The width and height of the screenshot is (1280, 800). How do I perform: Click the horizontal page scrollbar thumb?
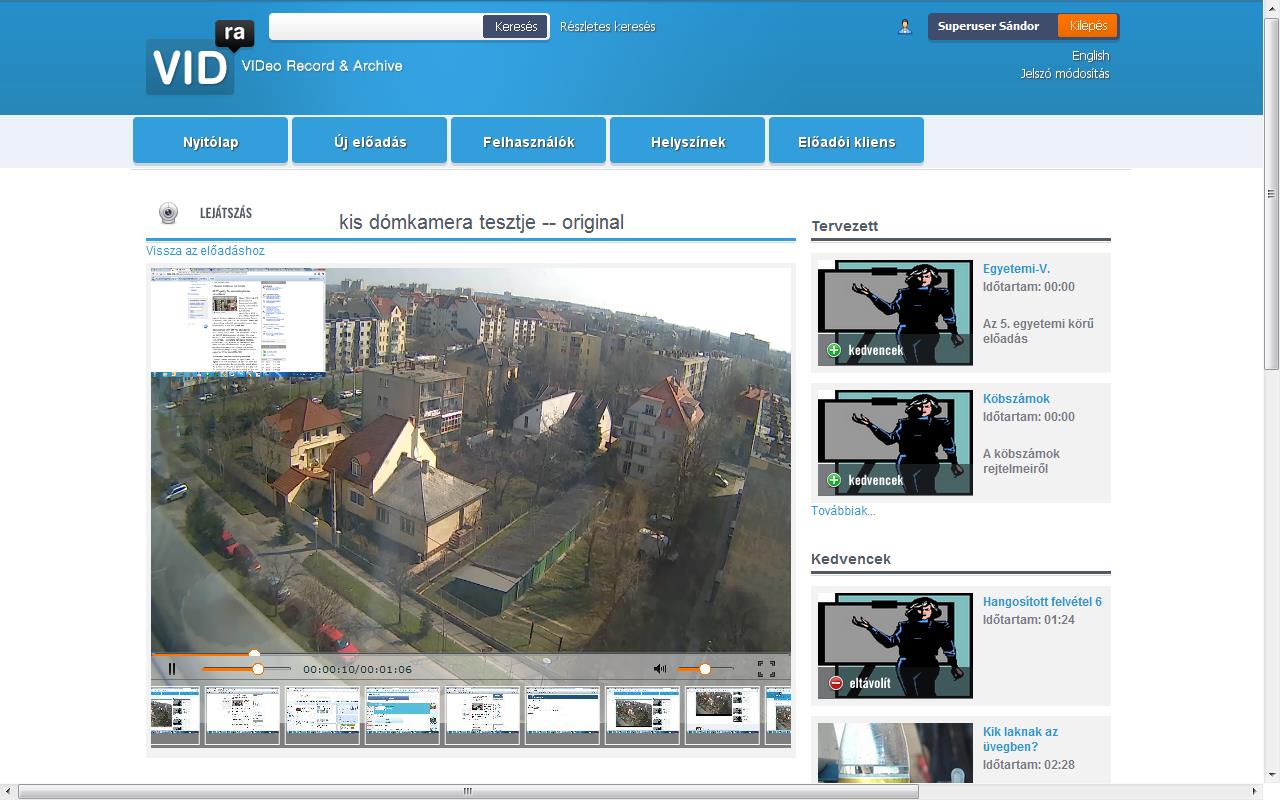(468, 791)
